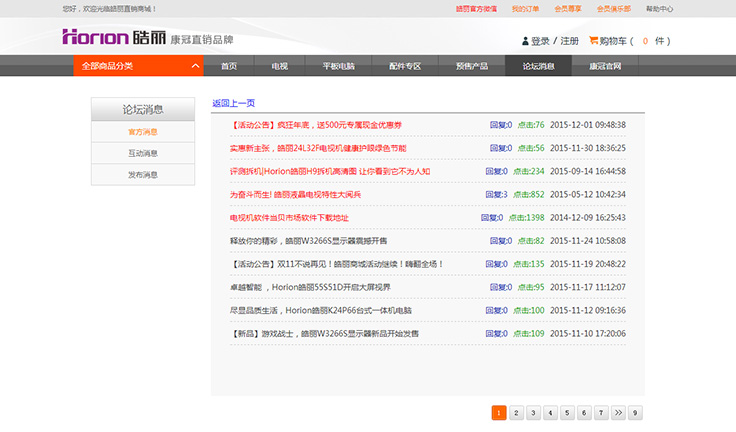Viewport: 736px width, 432px height.
Task: Open post 双11不说再见！皓丽商城活动继续
Action: pos(337,264)
